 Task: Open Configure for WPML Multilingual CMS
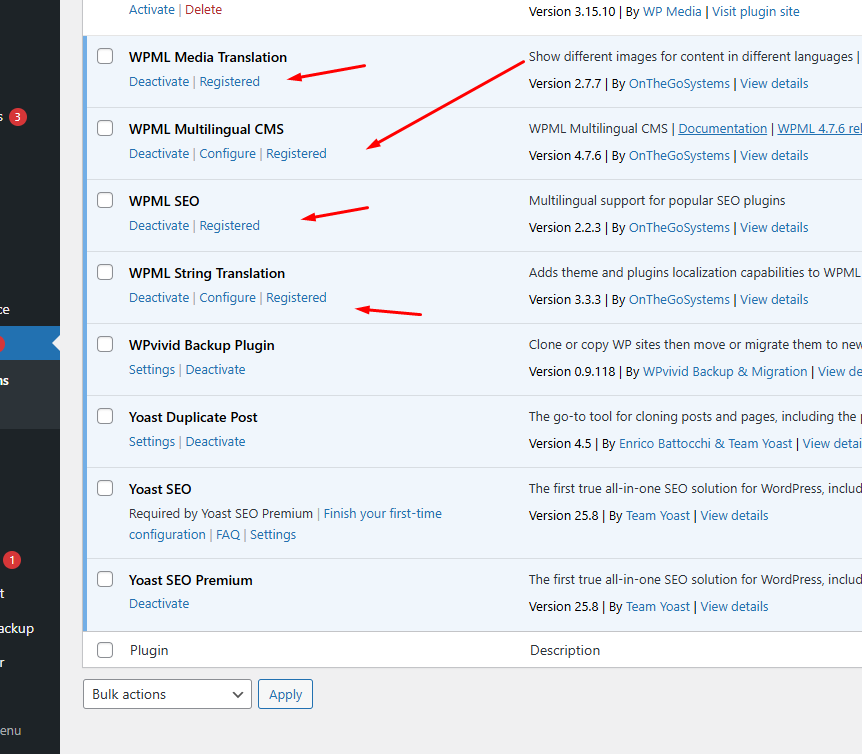(x=228, y=153)
